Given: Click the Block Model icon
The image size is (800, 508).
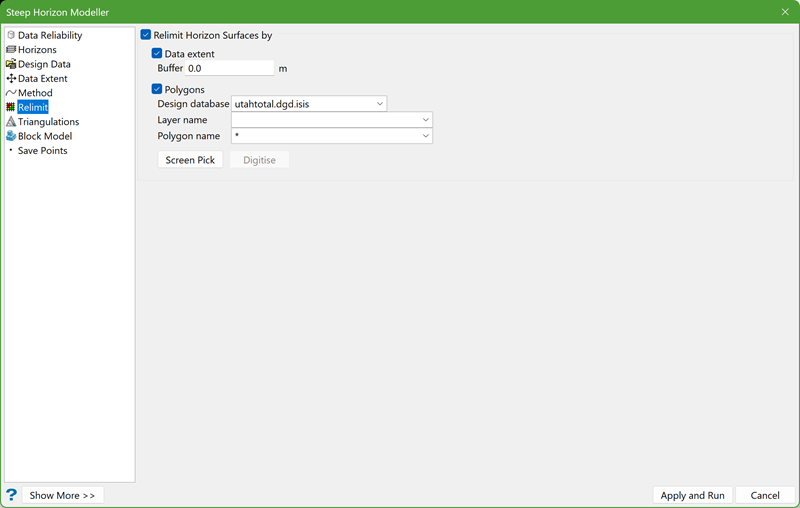Looking at the screenshot, I should [11, 136].
